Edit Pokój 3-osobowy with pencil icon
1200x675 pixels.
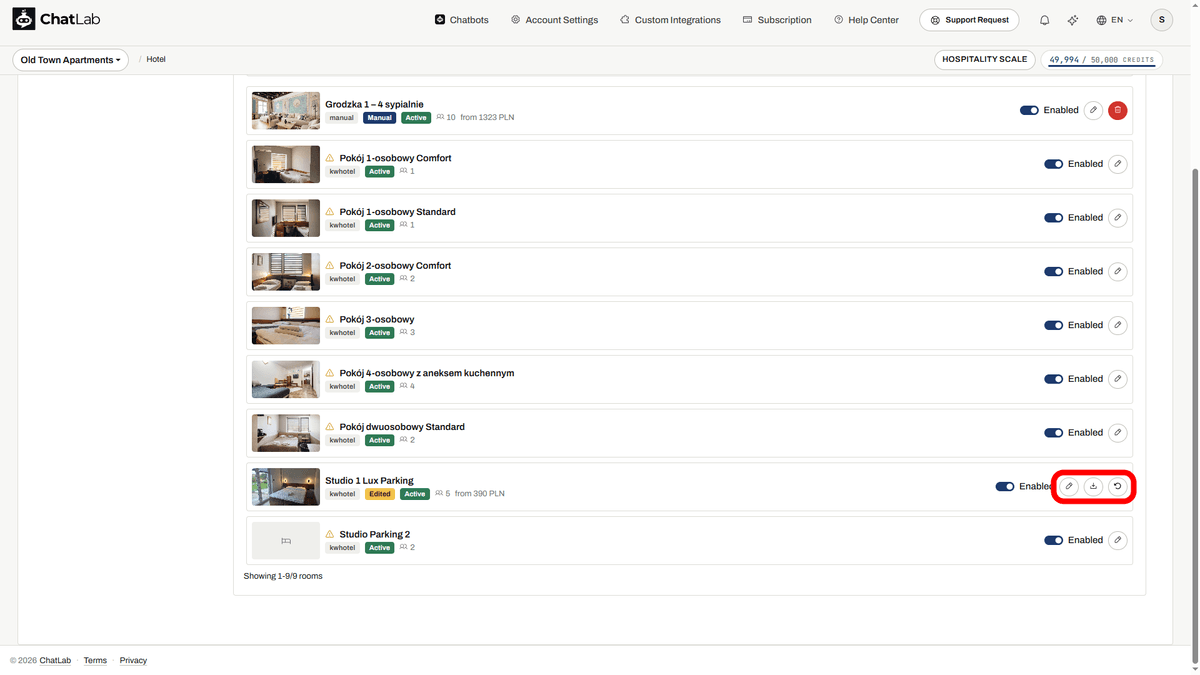1118,325
